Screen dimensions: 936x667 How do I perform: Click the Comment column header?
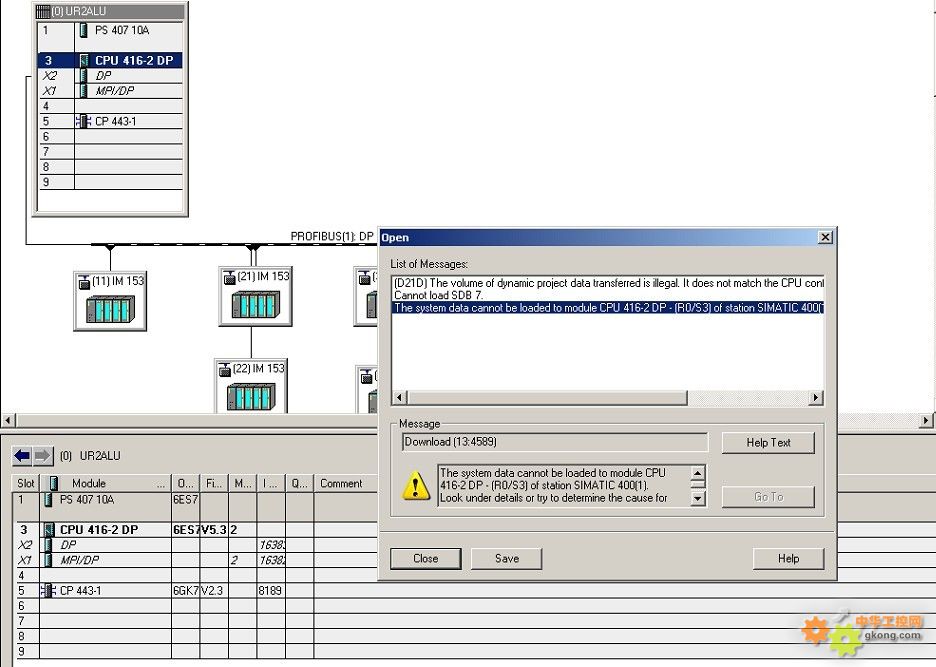346,483
